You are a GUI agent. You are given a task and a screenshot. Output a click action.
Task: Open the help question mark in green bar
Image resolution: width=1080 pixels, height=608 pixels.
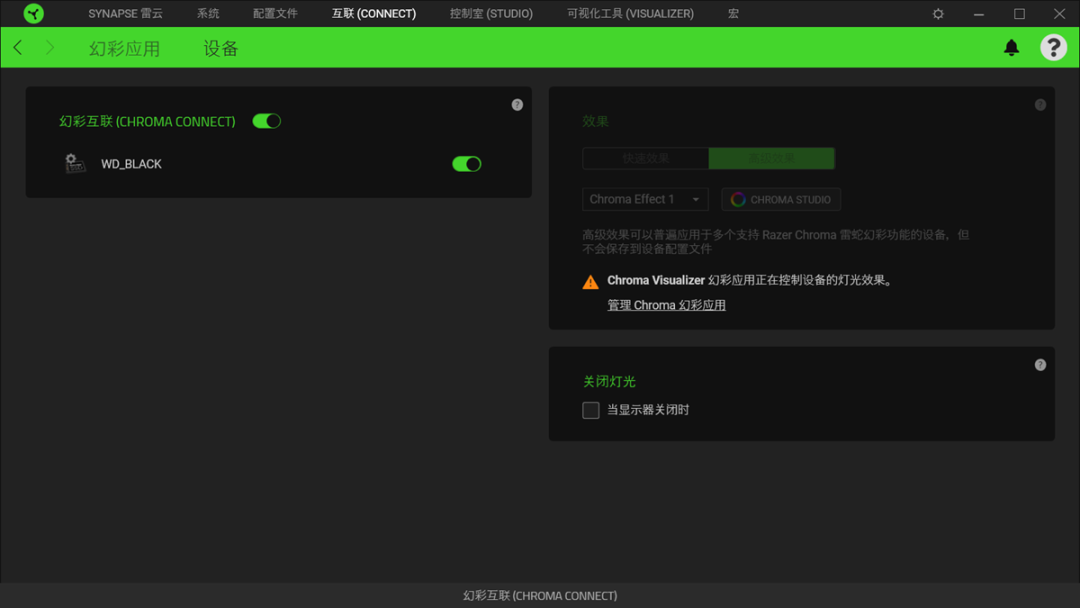tap(1053, 48)
